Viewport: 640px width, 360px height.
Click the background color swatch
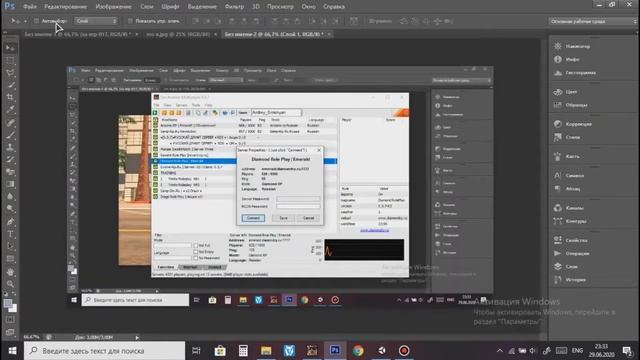13,309
